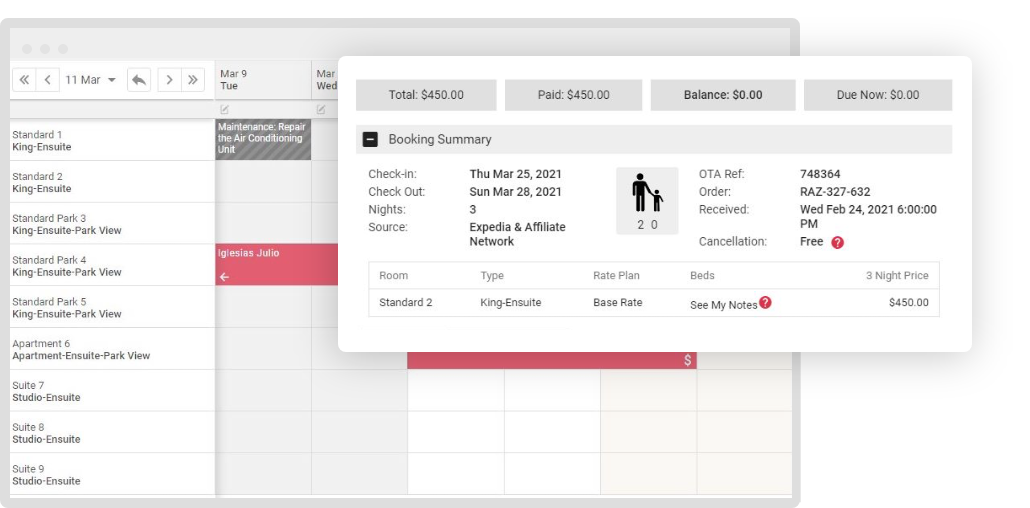
Task: Go to previous day with the single-left arrow
Action: (x=47, y=80)
